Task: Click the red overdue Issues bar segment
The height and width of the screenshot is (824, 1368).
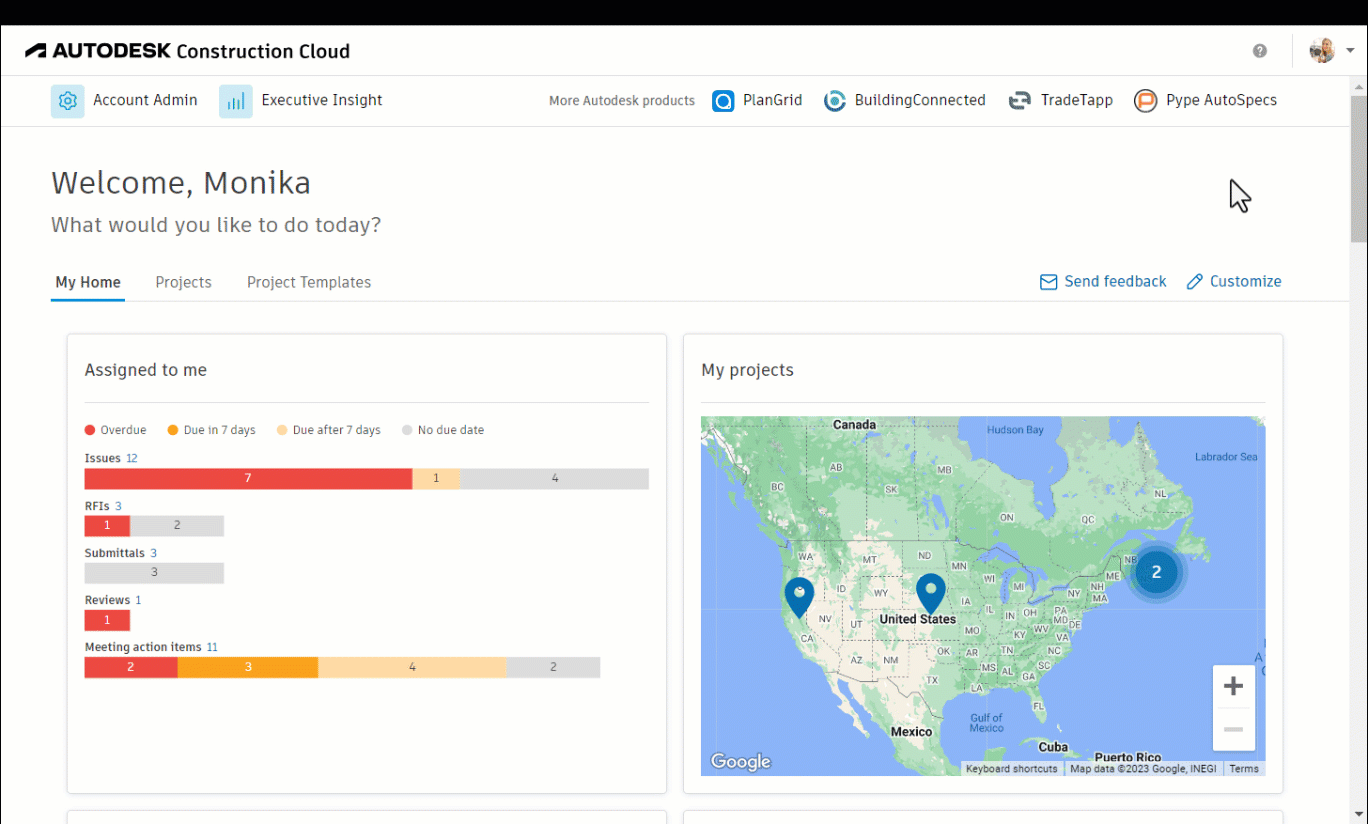Action: 248,479
